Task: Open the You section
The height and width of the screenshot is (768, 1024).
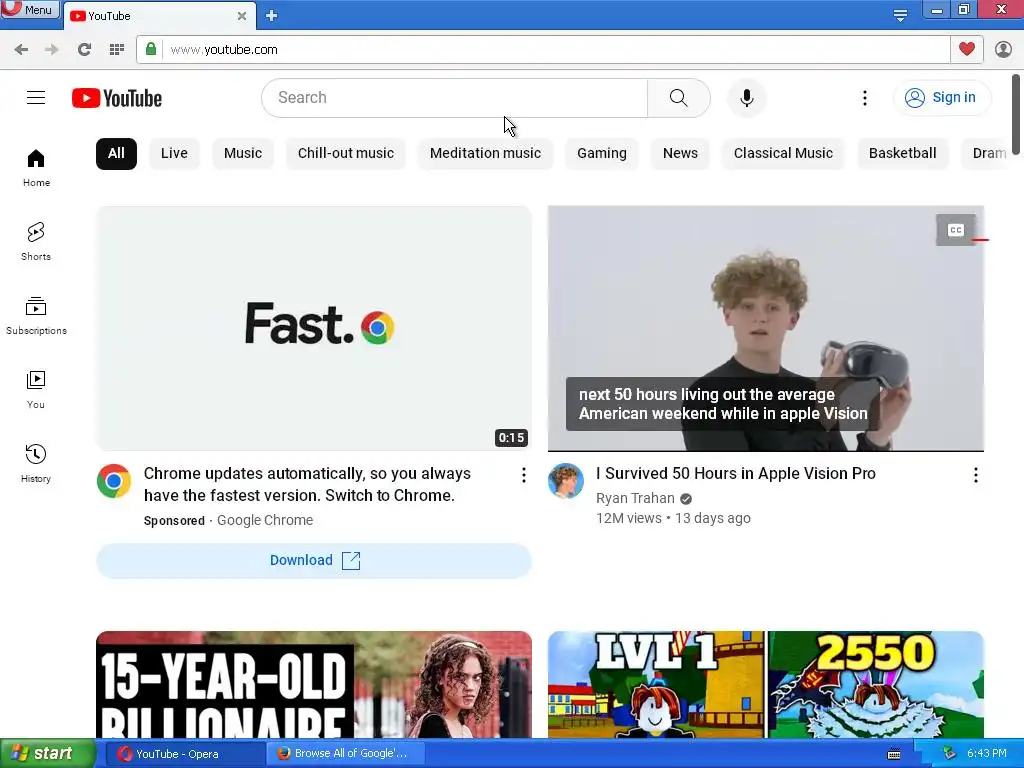Action: click(36, 390)
